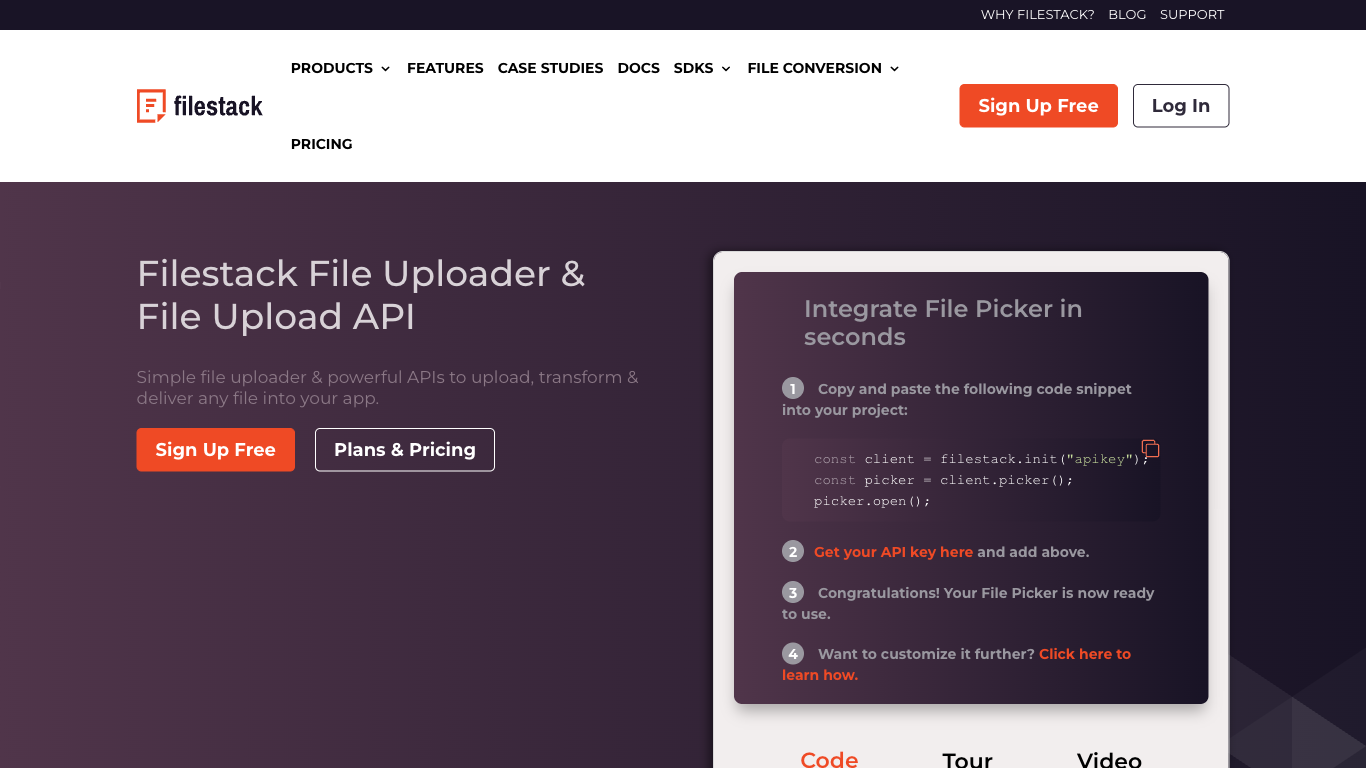Open the Pricing nav item

tap(322, 144)
